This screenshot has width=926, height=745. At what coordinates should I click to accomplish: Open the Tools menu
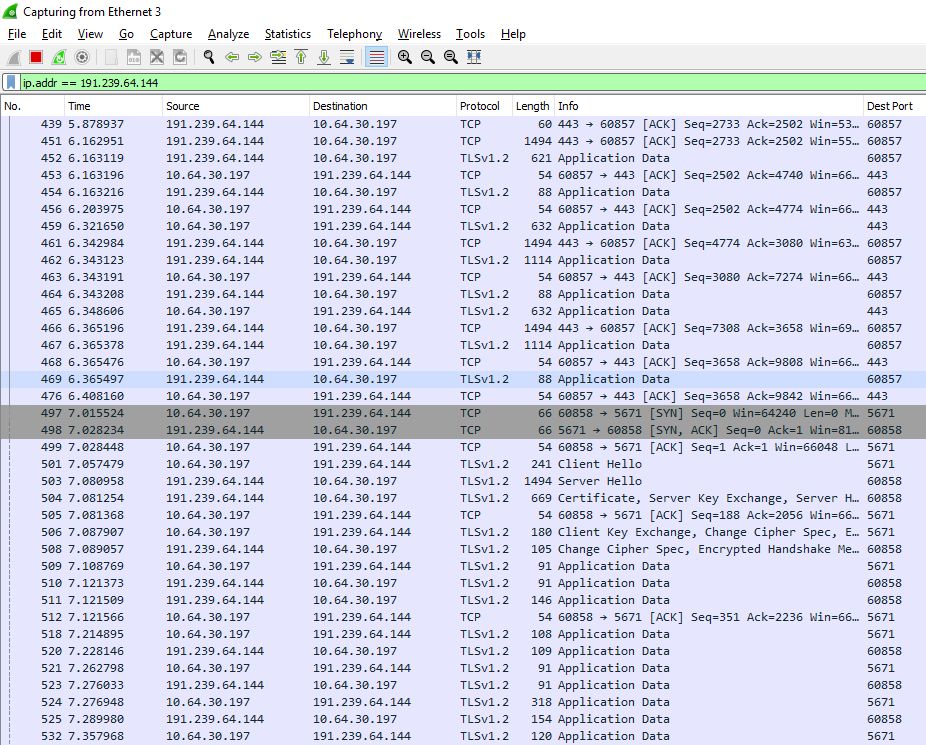click(470, 34)
